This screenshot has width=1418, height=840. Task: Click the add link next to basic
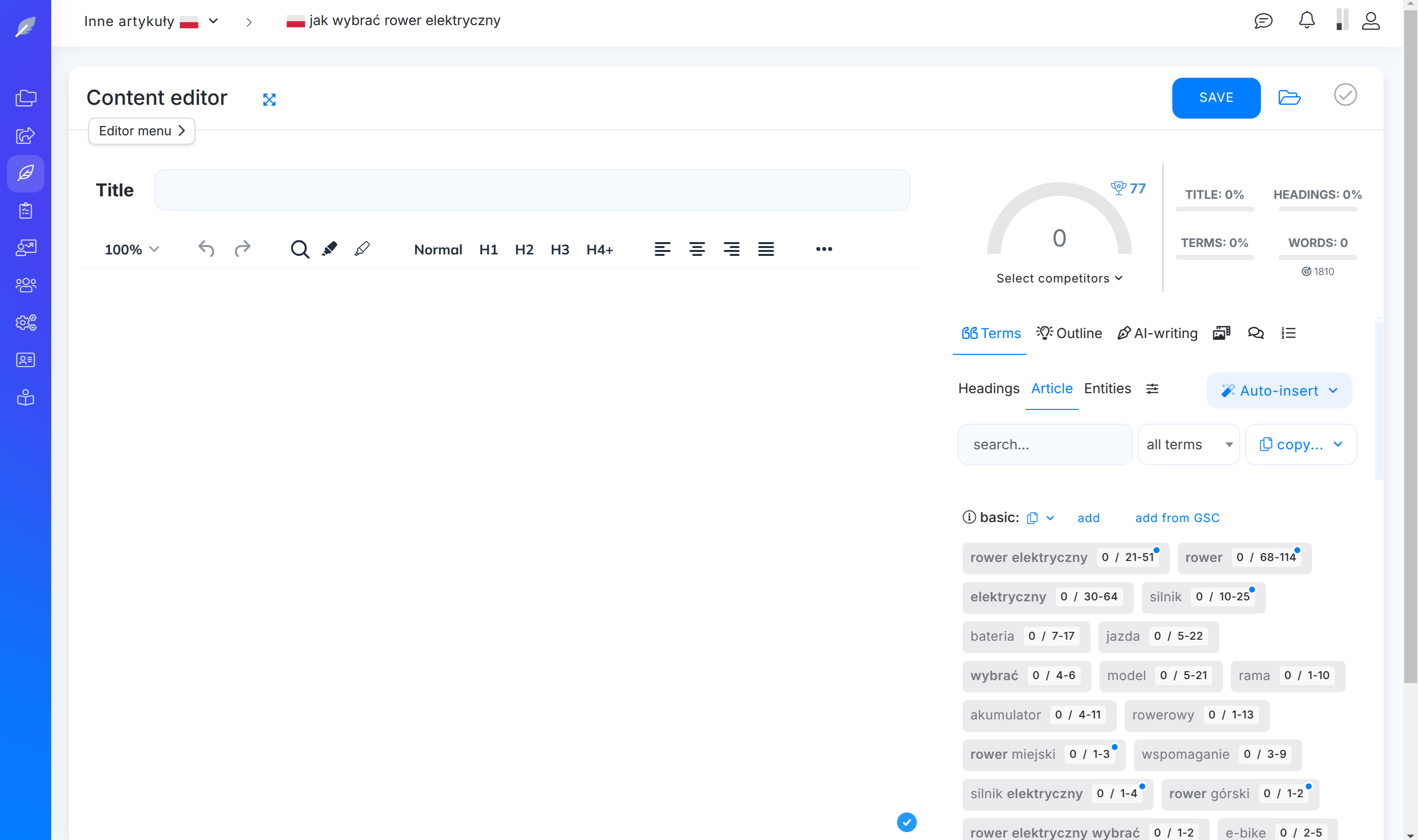[1089, 518]
